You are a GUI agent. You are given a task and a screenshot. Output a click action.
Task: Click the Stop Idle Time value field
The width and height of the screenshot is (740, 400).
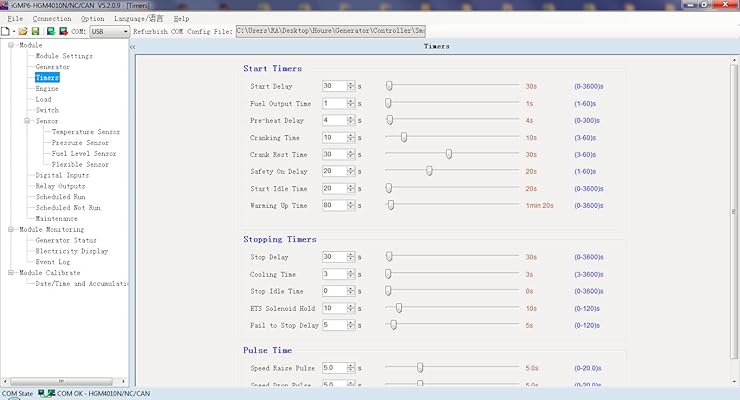coord(334,291)
